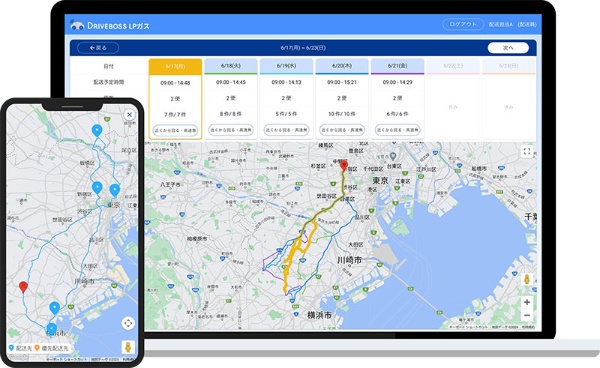Open 利用規約 link on laptop map footer

528,327
